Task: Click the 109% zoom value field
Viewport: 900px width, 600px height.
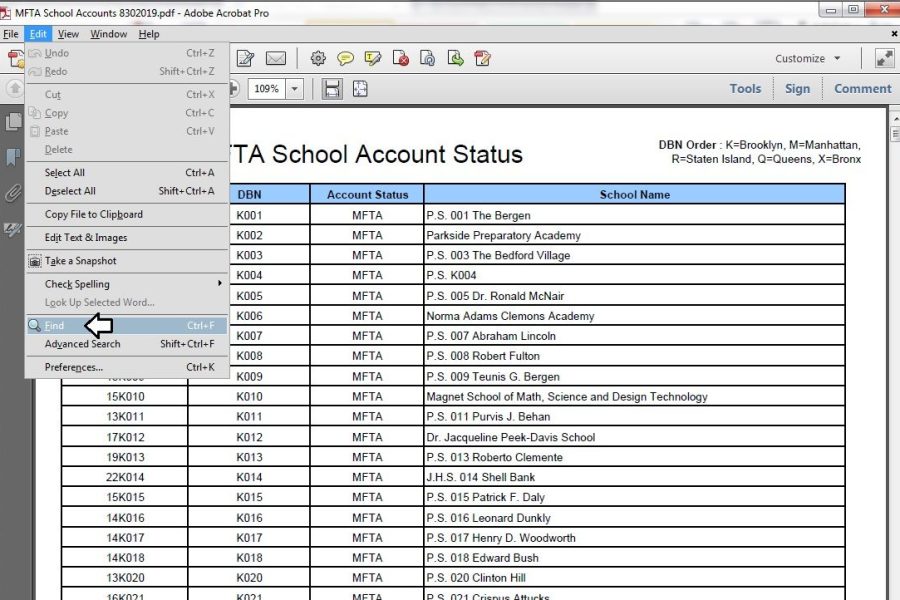Action: (267, 89)
